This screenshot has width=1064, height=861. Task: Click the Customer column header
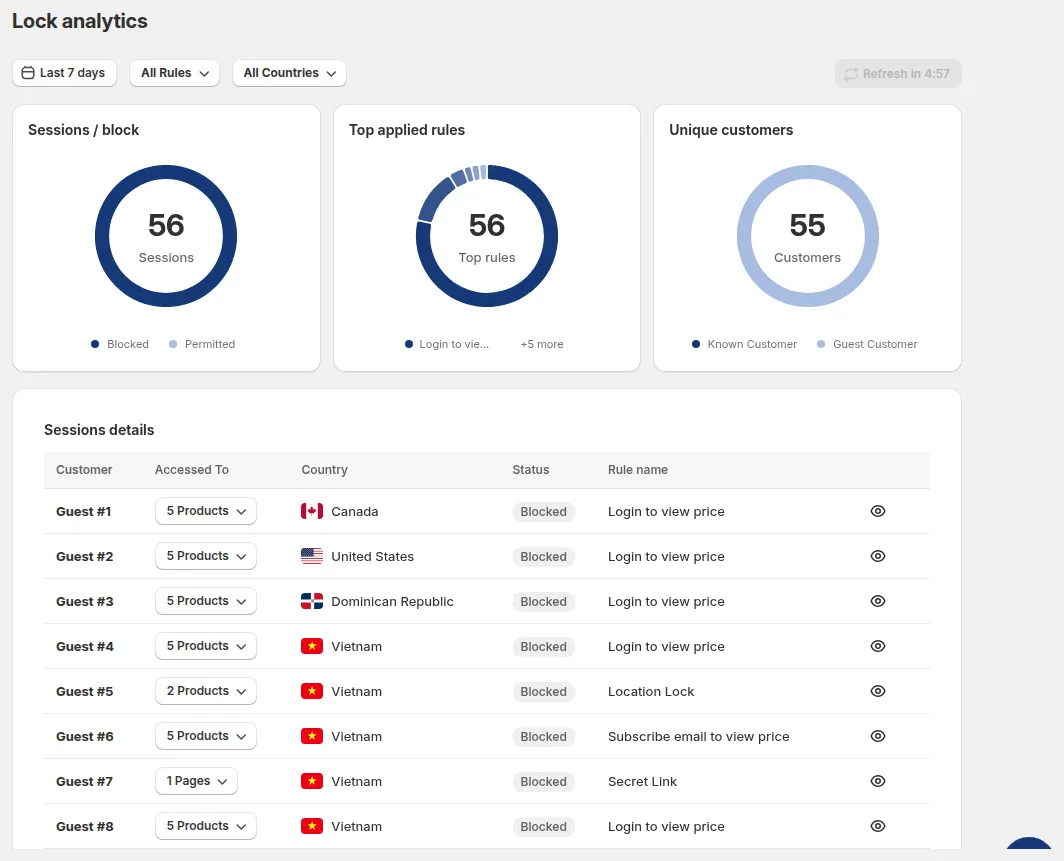(84, 470)
